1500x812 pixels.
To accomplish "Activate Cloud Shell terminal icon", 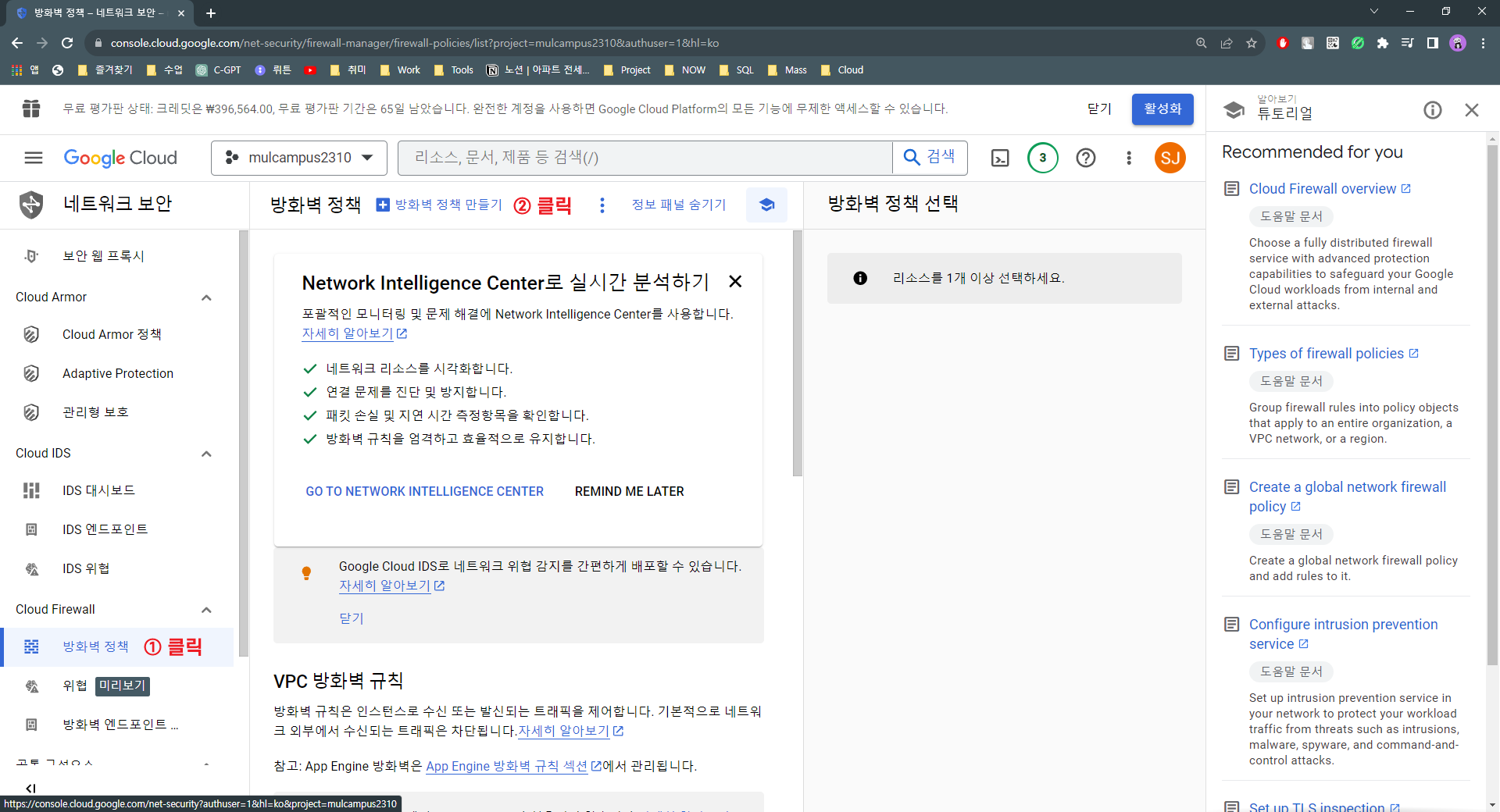I will (x=1000, y=158).
